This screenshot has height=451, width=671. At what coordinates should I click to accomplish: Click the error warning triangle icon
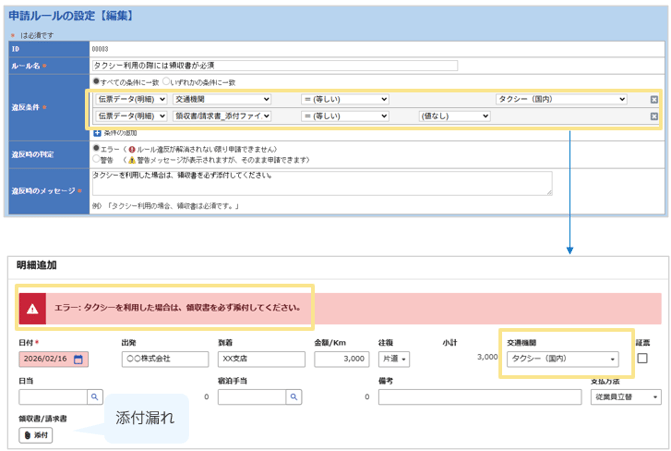(x=33, y=309)
